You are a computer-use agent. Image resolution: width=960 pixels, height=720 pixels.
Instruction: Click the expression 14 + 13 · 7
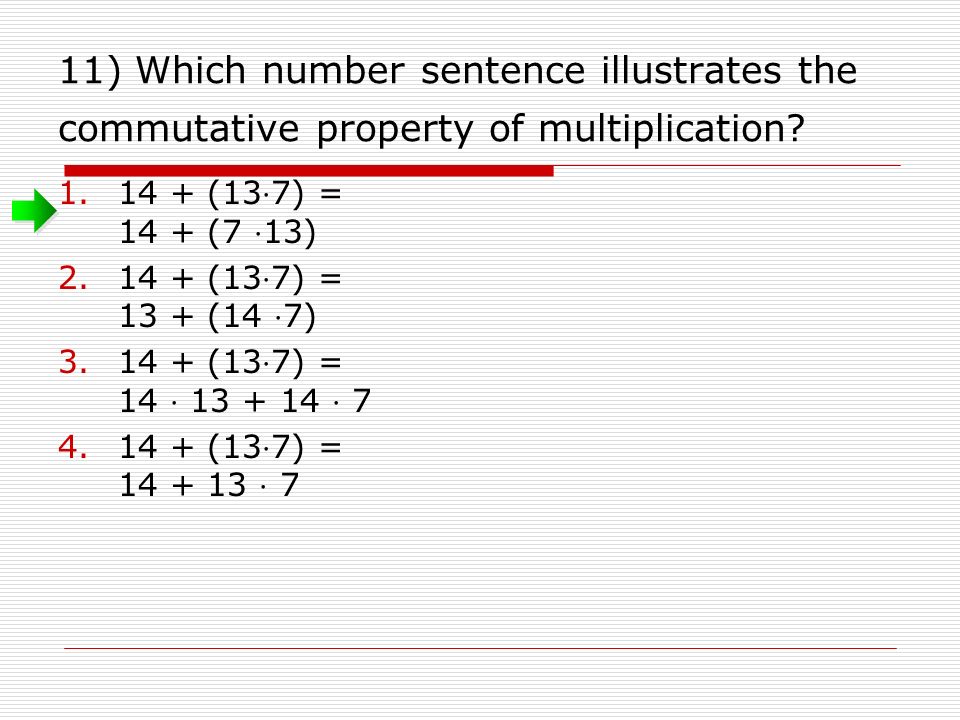(209, 485)
